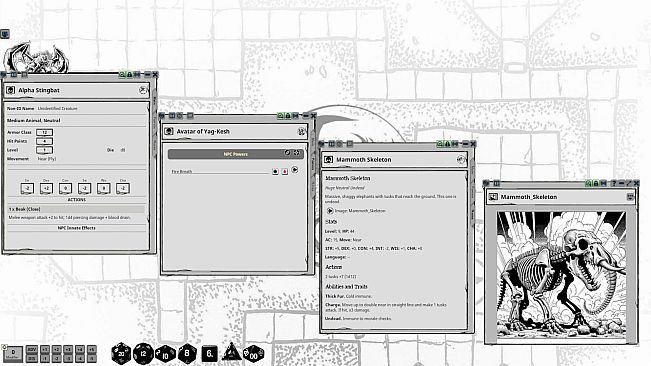Click the red icon on Fire Breath row
This screenshot has height=366, width=651.
click(x=285, y=171)
